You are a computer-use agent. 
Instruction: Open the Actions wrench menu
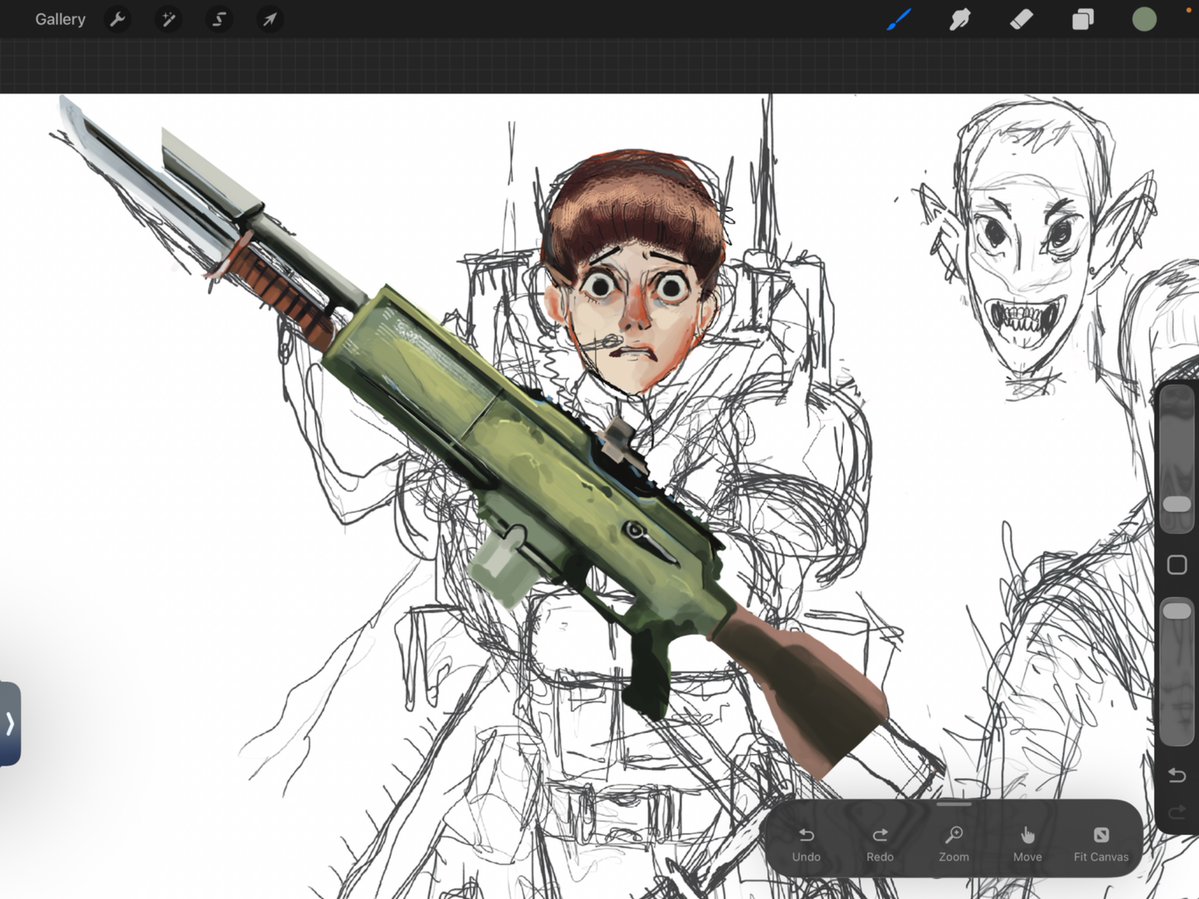tap(117, 19)
